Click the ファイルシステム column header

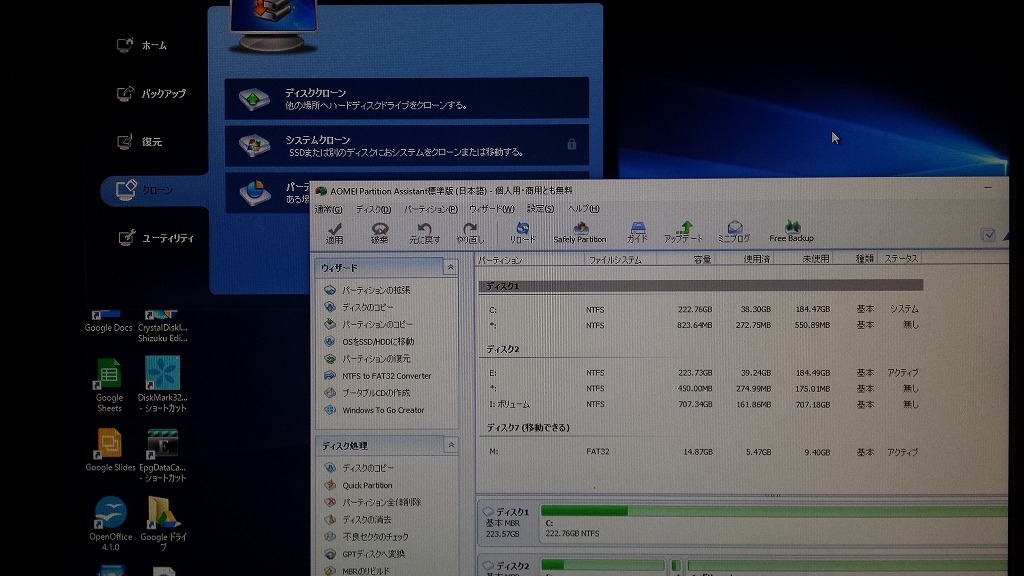click(620, 259)
